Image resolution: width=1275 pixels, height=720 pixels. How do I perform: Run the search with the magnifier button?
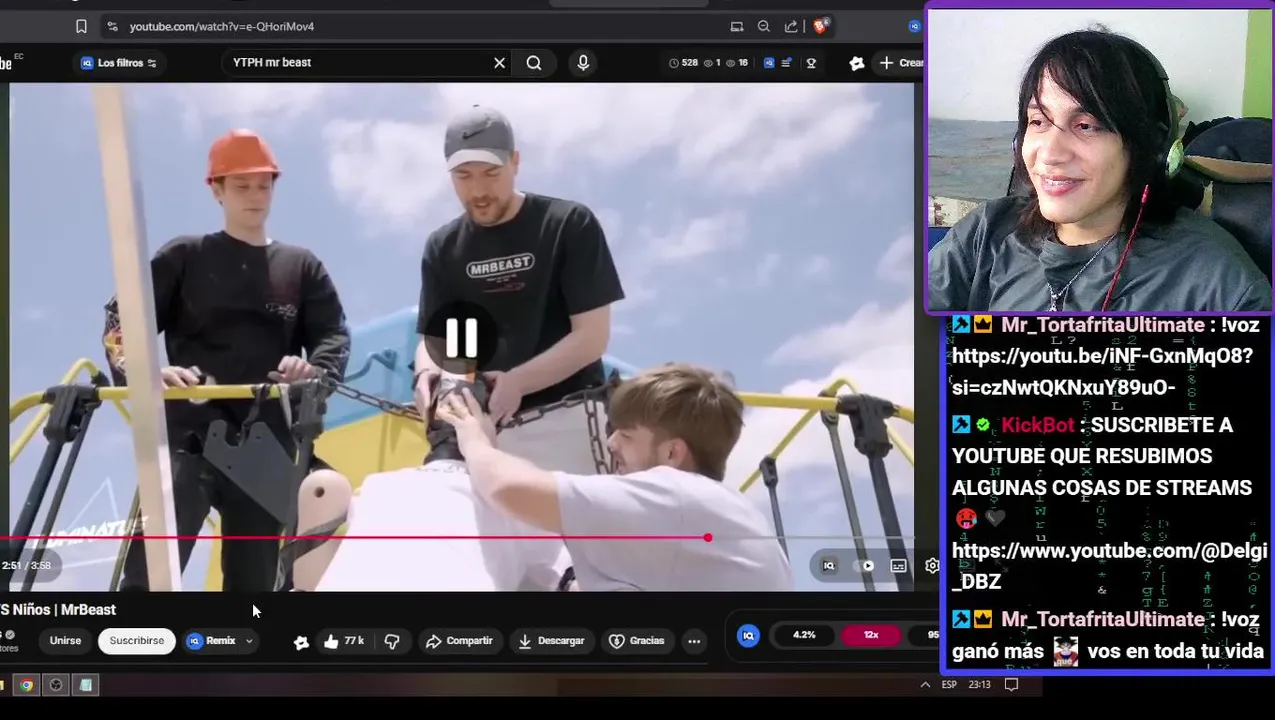(x=534, y=63)
